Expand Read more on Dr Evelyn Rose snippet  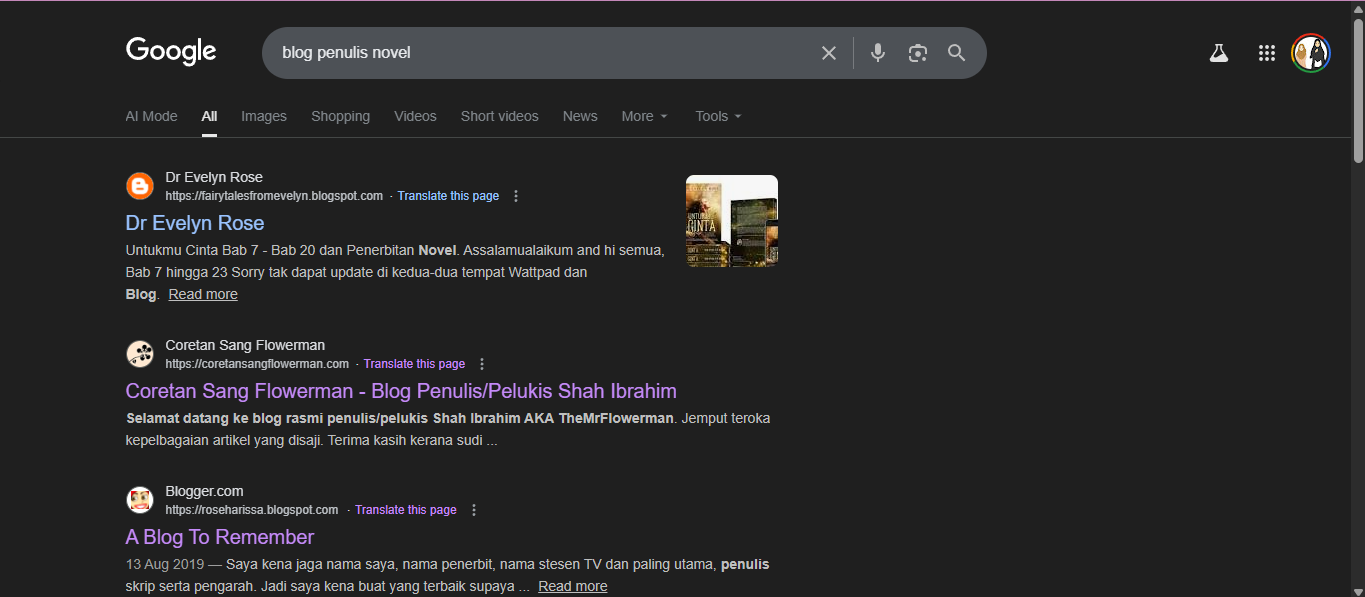click(x=203, y=294)
